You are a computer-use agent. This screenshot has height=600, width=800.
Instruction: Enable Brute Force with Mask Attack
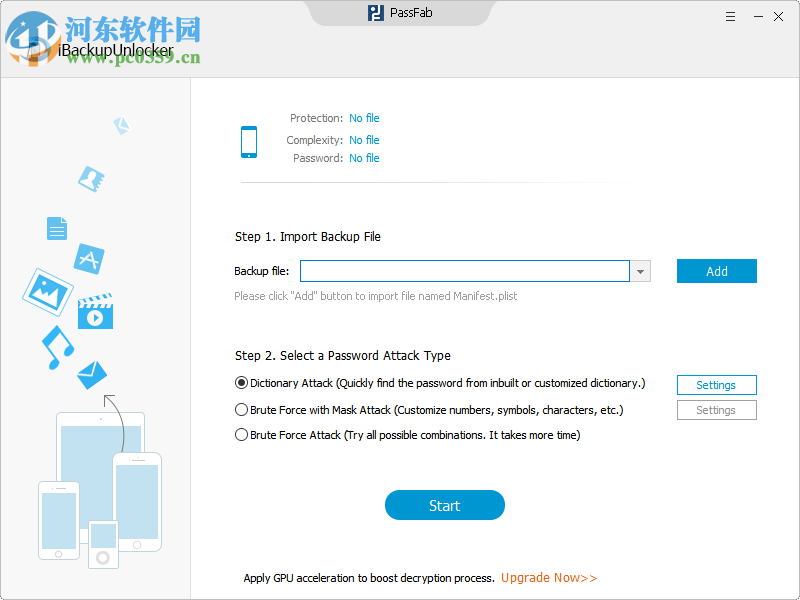pyautogui.click(x=241, y=409)
